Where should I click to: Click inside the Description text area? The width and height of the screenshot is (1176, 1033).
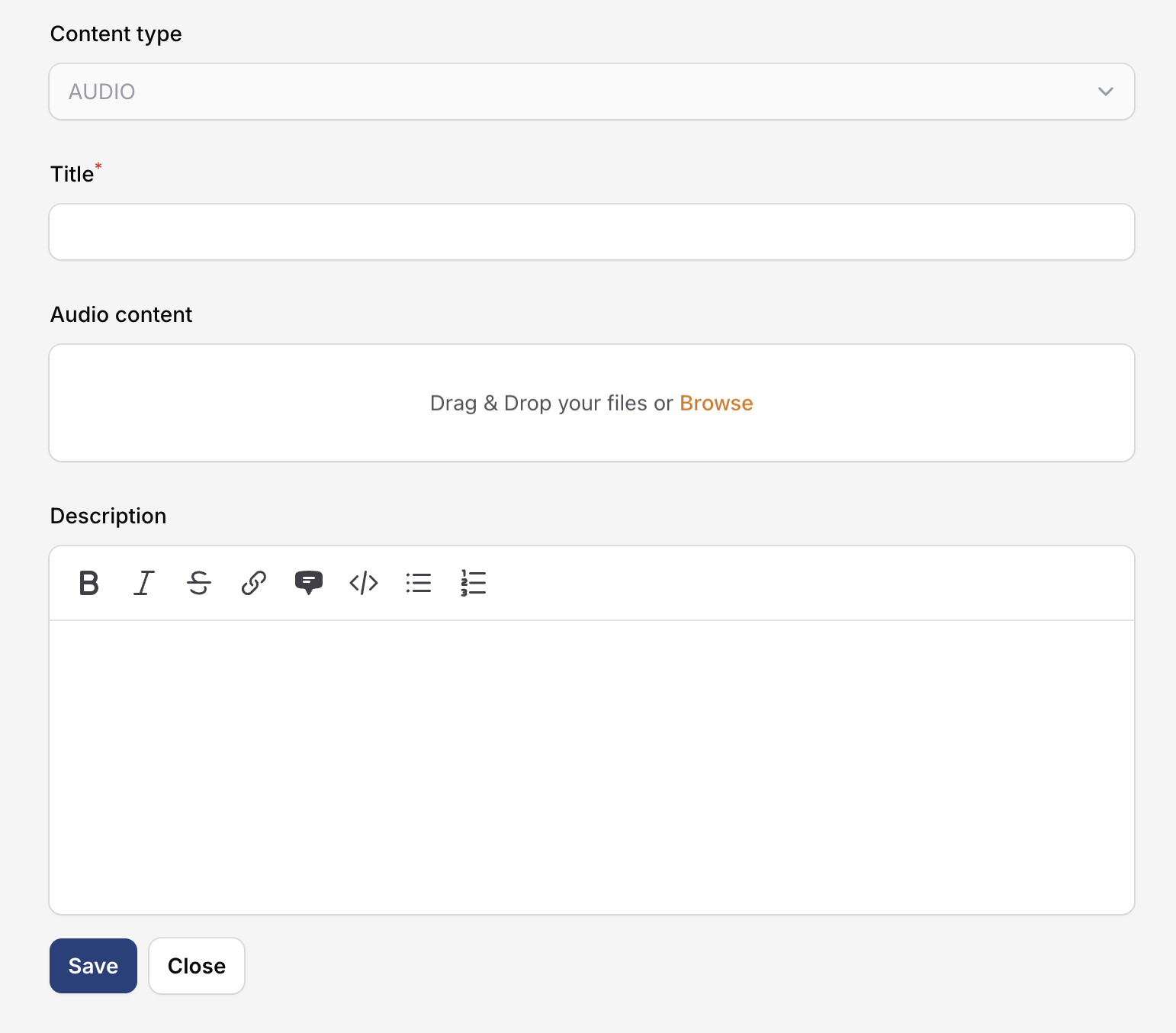[591, 767]
